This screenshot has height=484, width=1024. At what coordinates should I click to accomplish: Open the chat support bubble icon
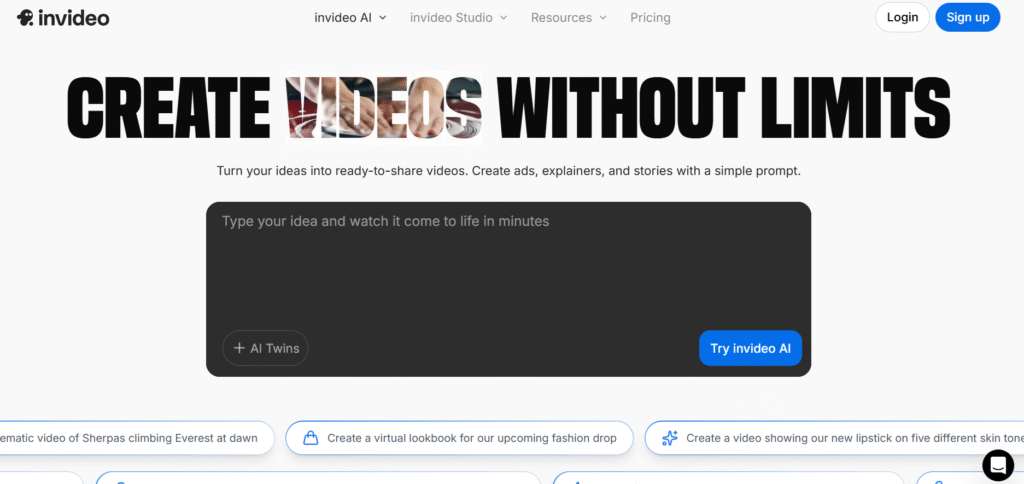[x=997, y=465]
